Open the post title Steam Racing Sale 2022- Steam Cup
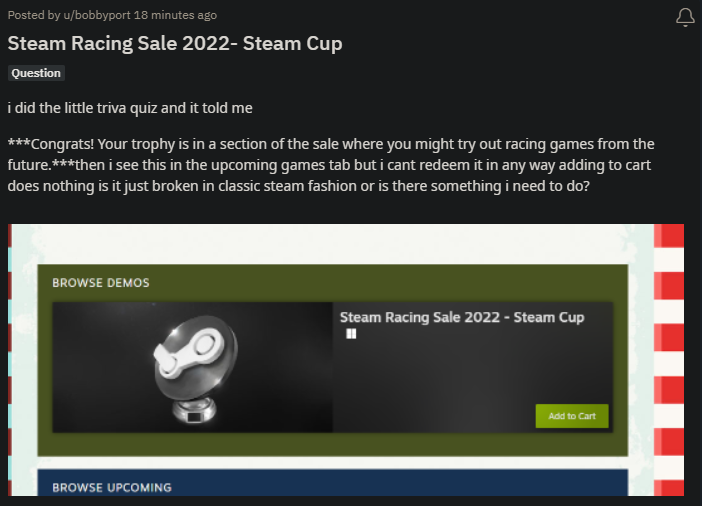This screenshot has height=506, width=702. (175, 43)
